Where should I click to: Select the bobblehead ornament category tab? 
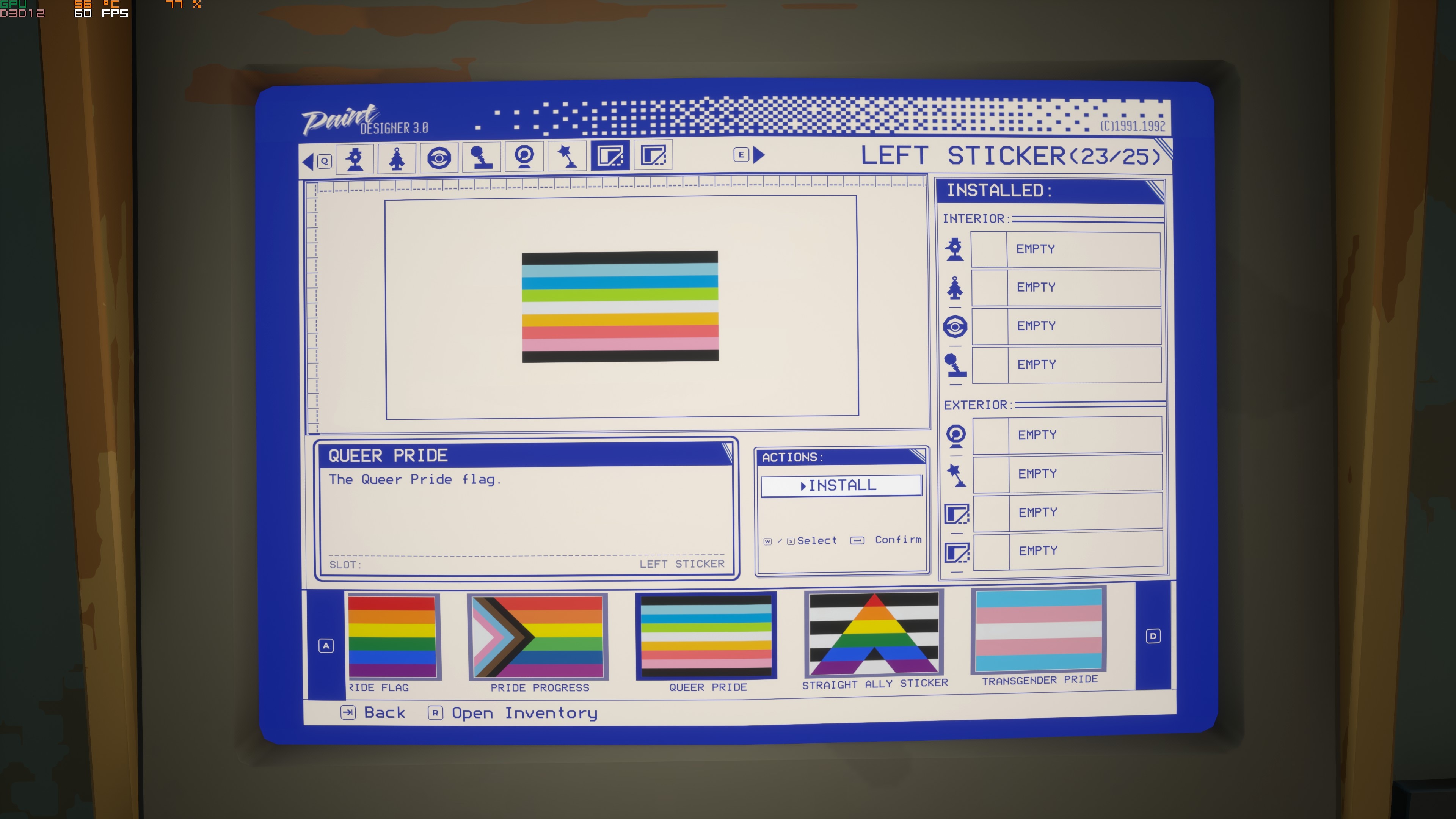click(x=355, y=158)
